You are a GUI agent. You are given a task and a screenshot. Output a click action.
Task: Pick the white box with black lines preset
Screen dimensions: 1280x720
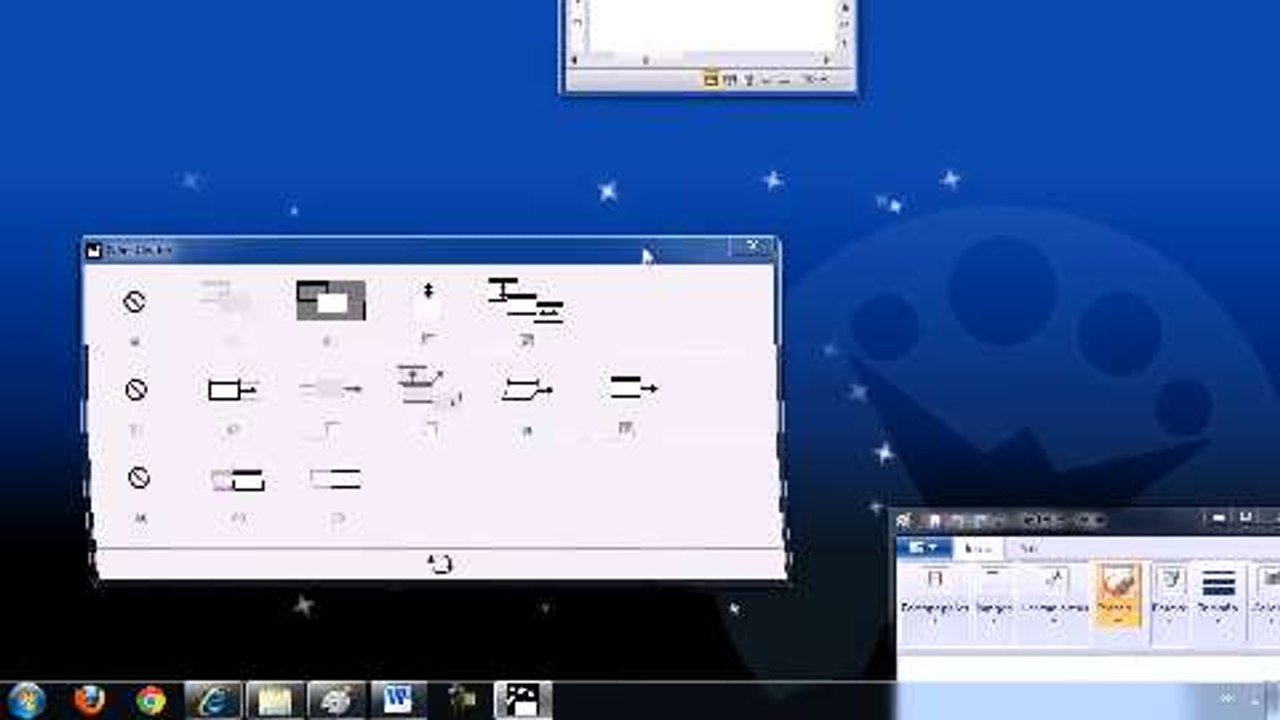tap(336, 479)
